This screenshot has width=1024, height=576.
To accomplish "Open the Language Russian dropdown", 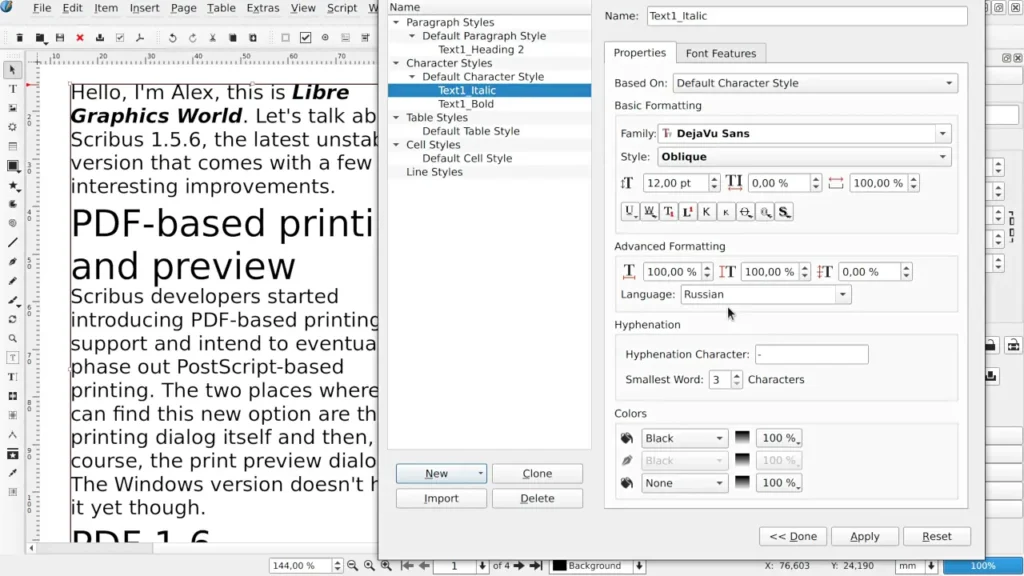I will click(x=765, y=295).
